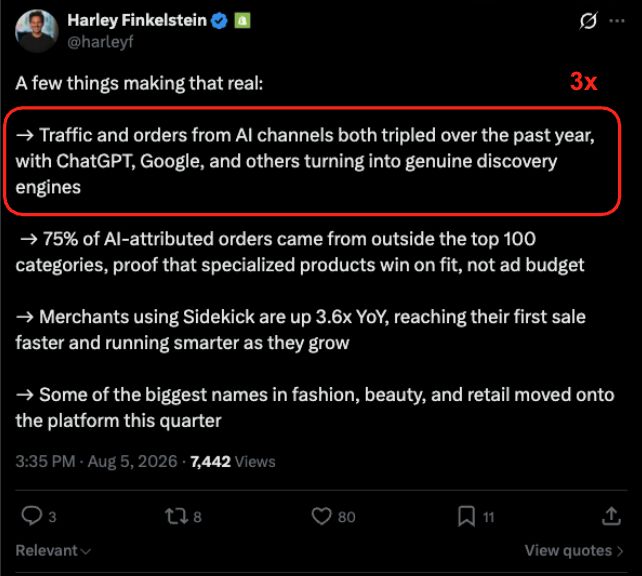The height and width of the screenshot is (576, 642).
Task: Like the post with heart icon
Action: coord(321,516)
